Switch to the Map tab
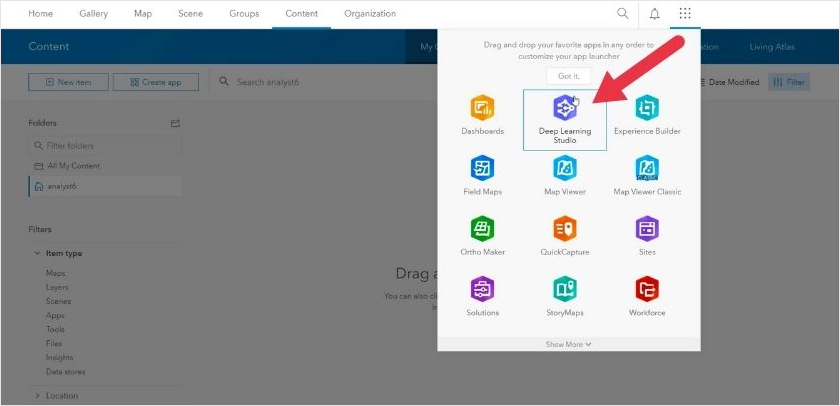This screenshot has width=840, height=406. (143, 13)
